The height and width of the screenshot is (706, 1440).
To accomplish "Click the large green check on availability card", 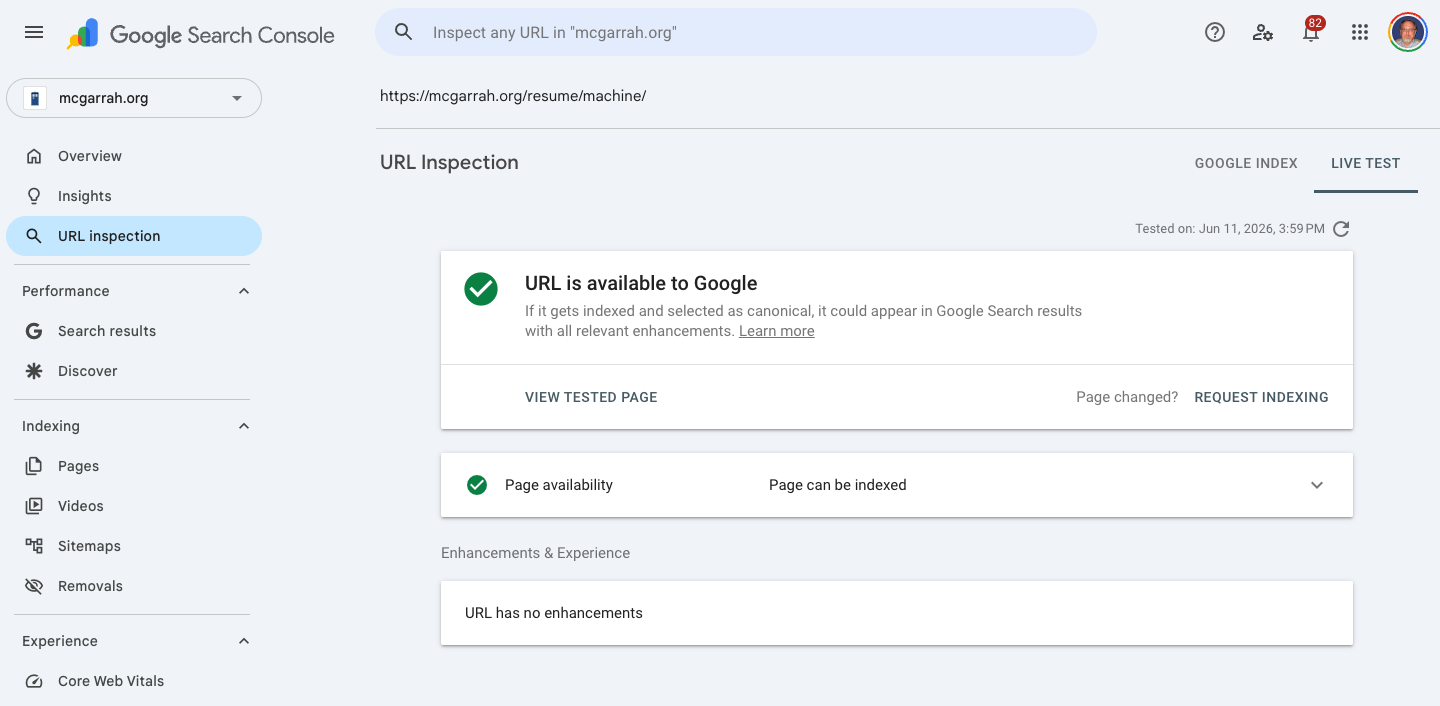I will tap(481, 289).
